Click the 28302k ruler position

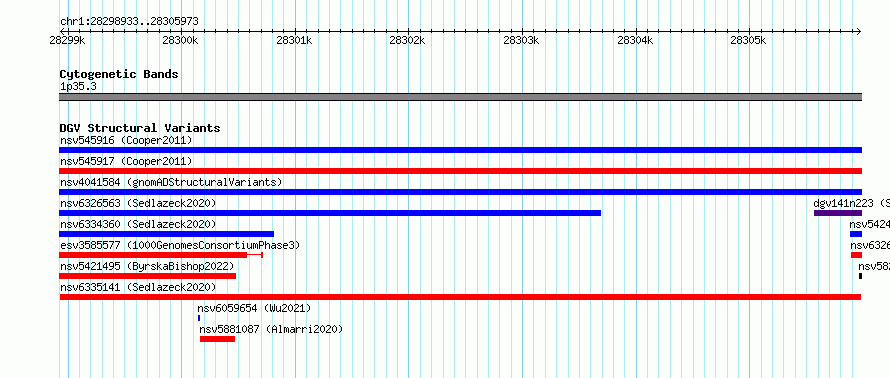408,40
